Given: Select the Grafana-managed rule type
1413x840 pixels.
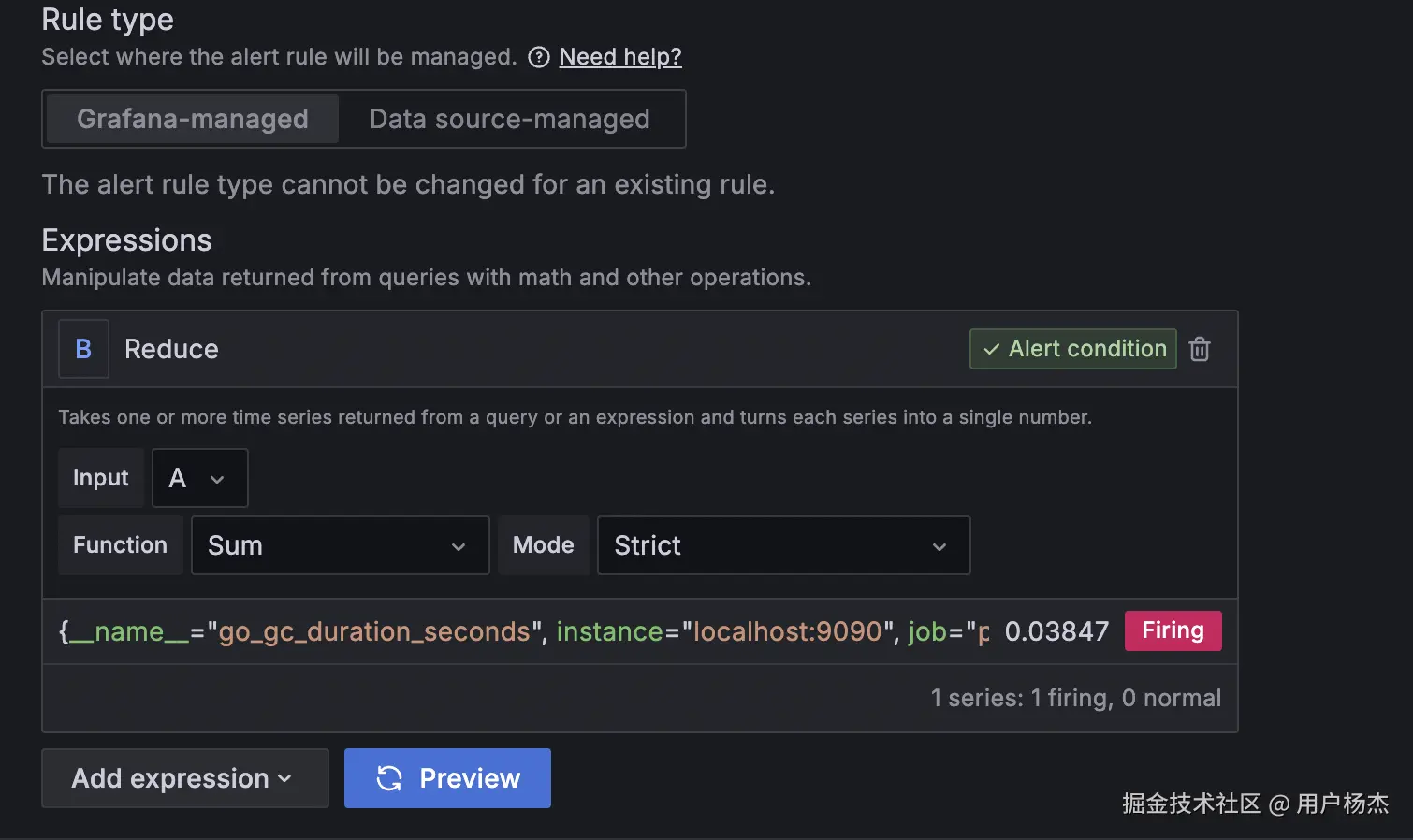Looking at the screenshot, I should 193,119.
